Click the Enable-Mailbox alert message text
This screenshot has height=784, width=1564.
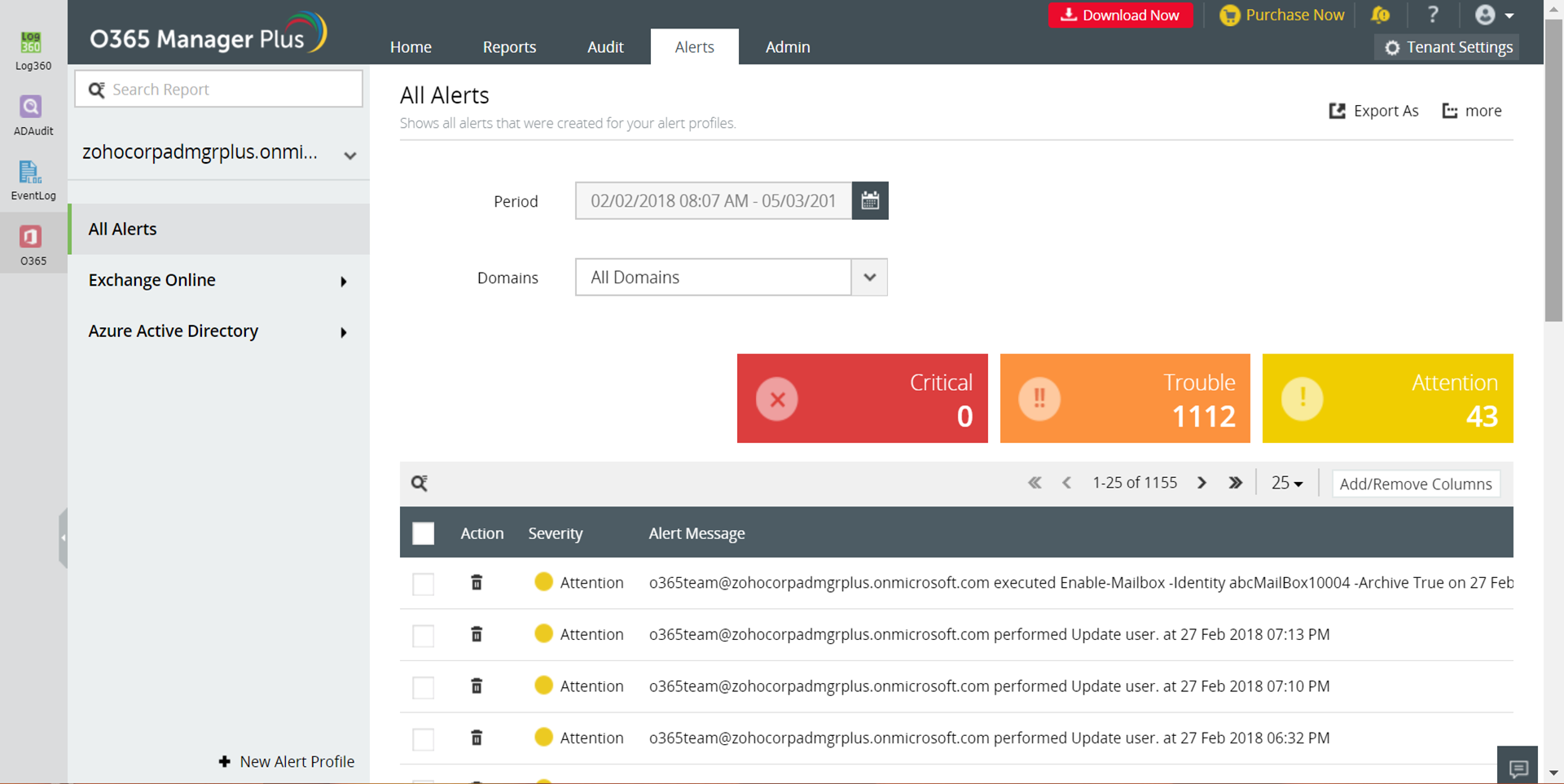(x=1081, y=583)
